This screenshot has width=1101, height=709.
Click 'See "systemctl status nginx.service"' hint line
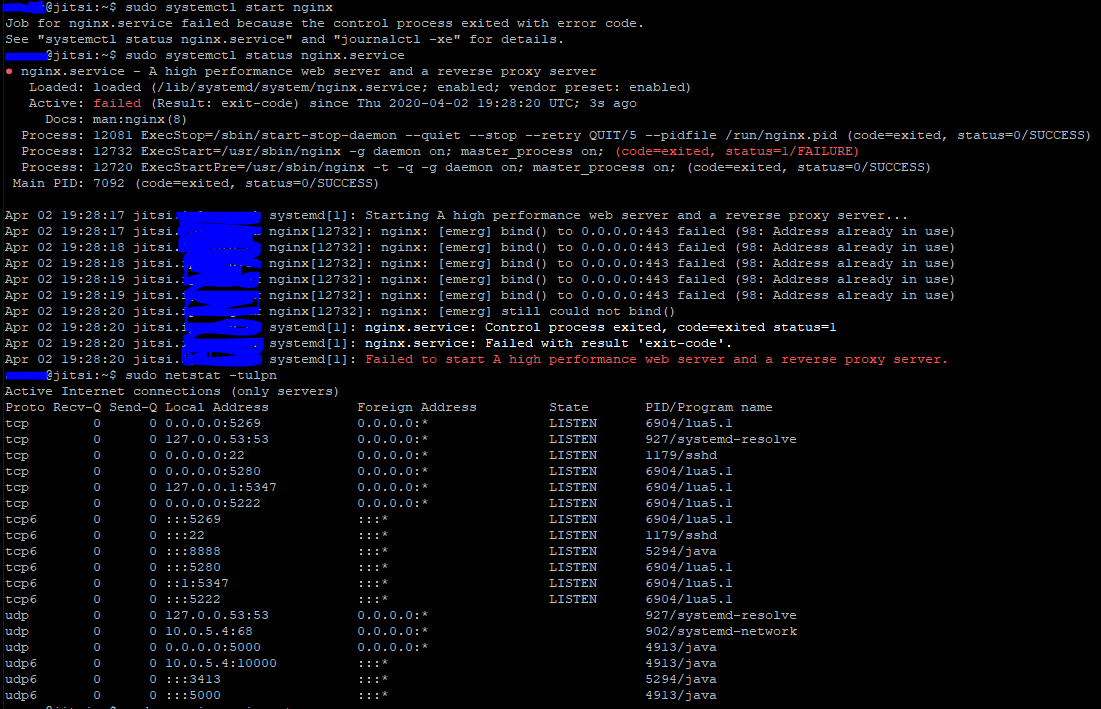(284, 39)
